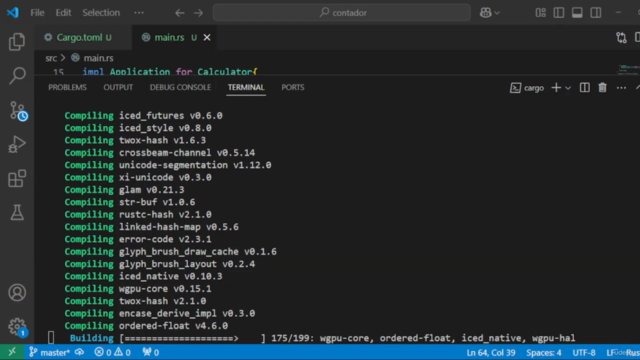Kill the terminal with trash icon
640x360 pixels.
click(602, 88)
